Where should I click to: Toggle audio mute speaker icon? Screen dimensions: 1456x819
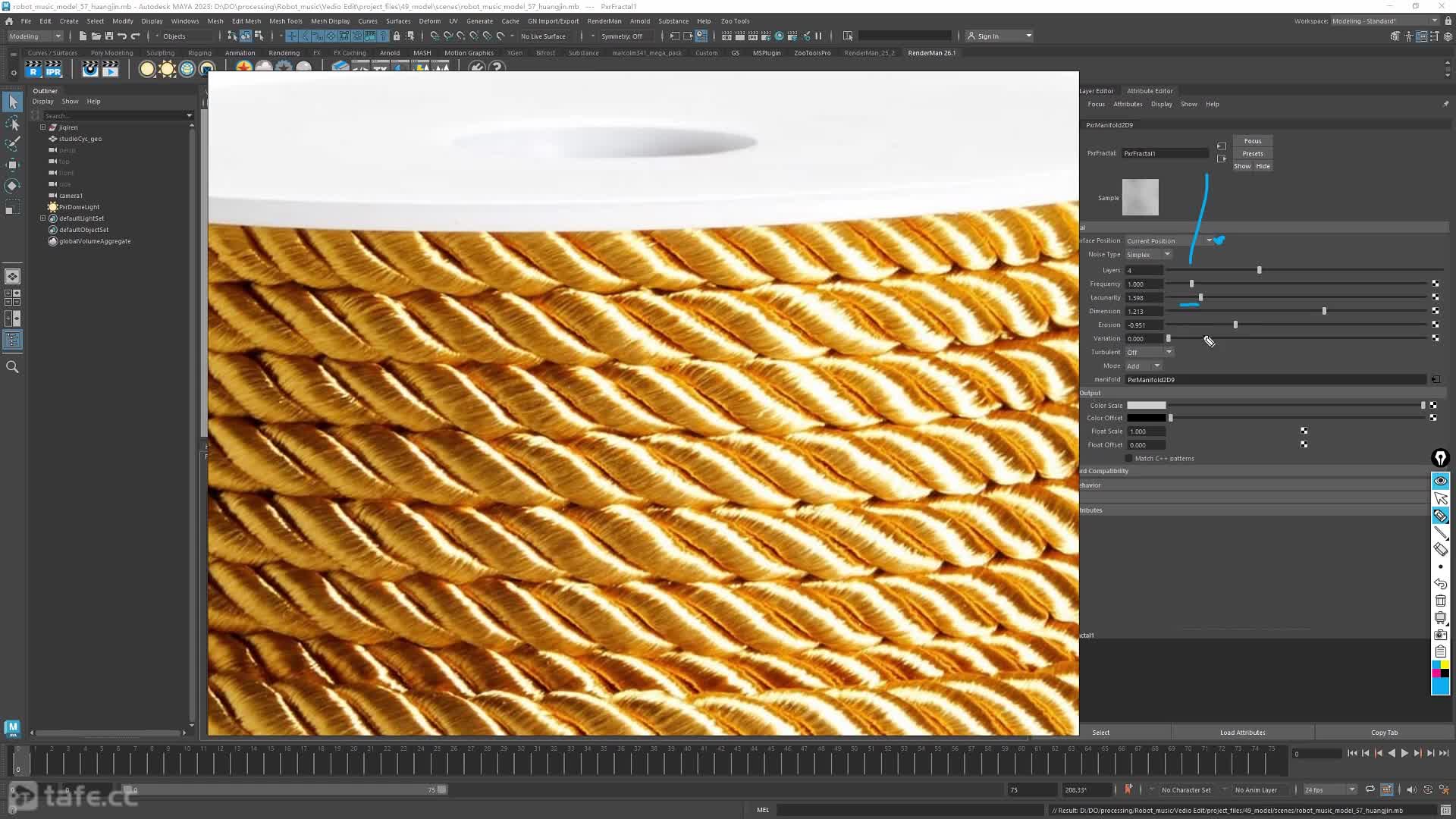pyautogui.click(x=1411, y=789)
